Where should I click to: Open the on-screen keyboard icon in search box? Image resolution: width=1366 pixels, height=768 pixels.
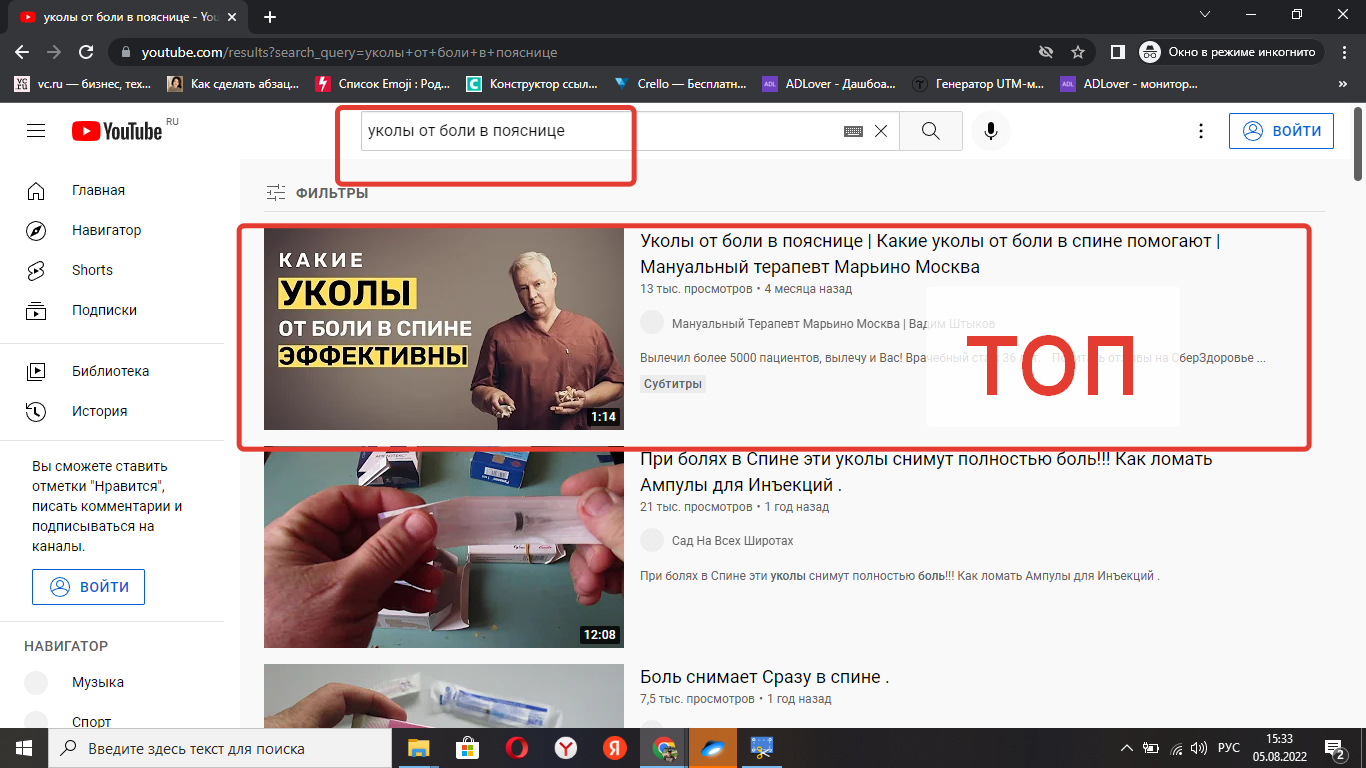click(x=853, y=131)
